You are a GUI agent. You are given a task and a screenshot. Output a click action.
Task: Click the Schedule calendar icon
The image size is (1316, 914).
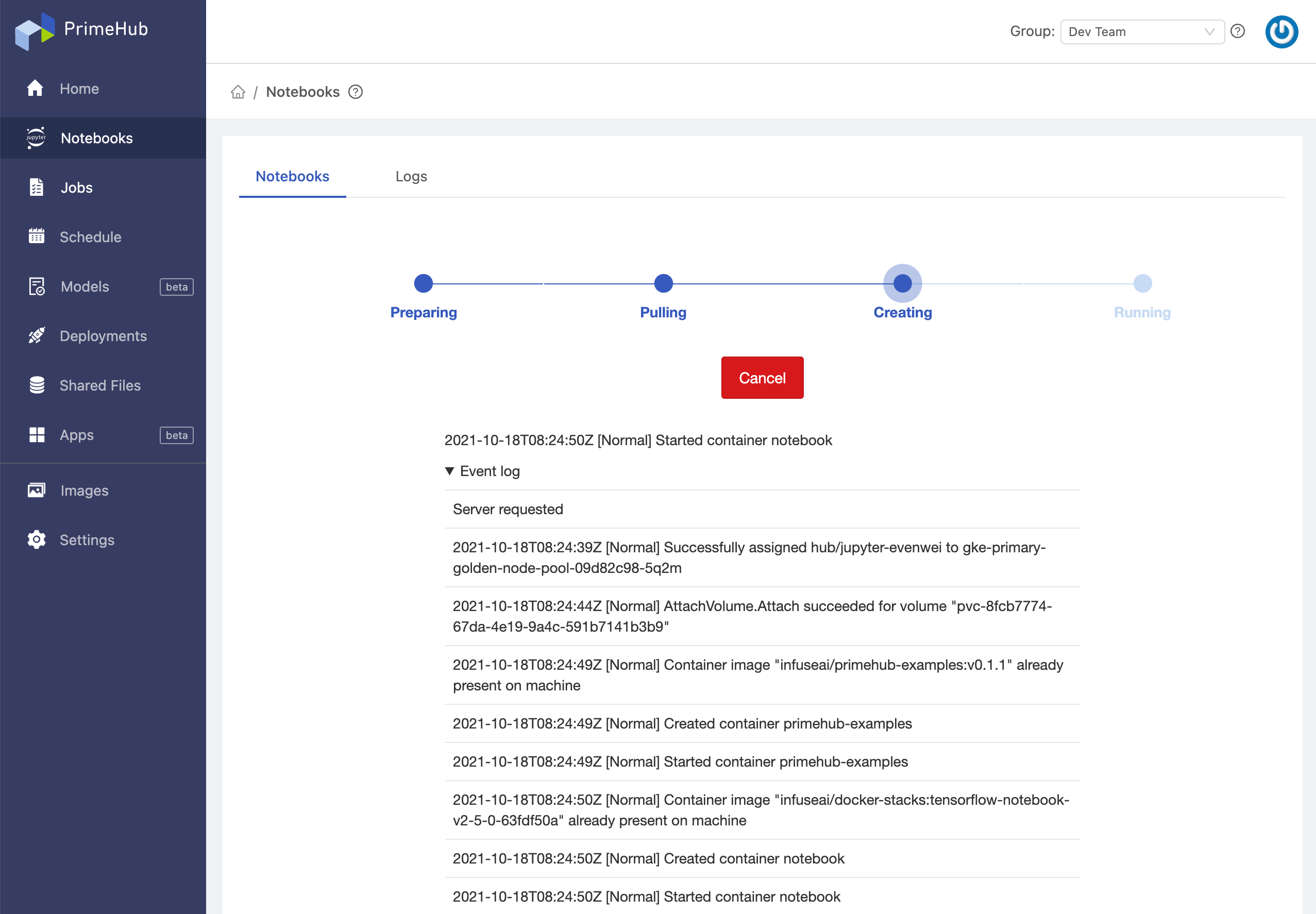37,236
